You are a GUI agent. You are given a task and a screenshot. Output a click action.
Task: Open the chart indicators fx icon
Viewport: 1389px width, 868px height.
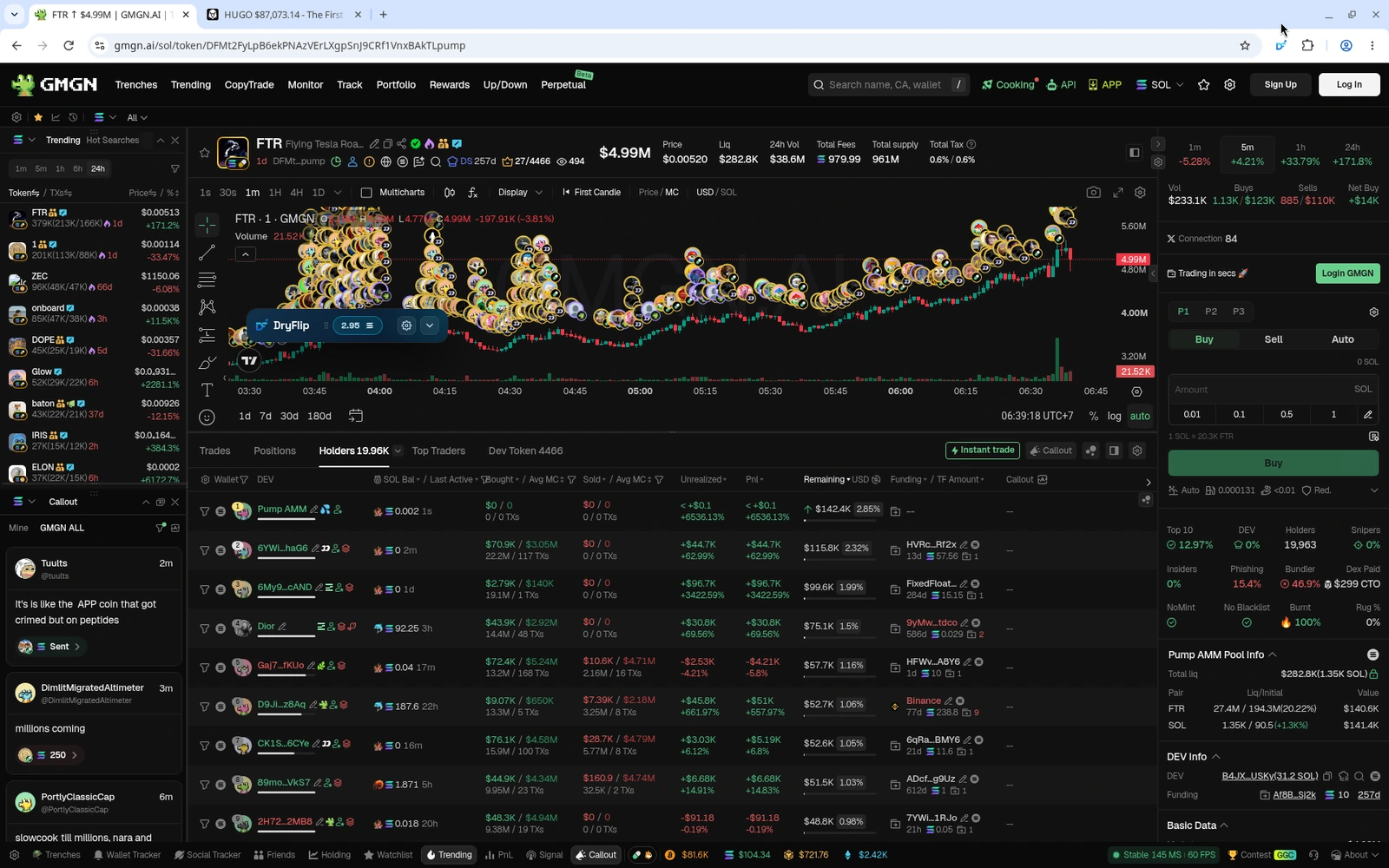coord(472,193)
